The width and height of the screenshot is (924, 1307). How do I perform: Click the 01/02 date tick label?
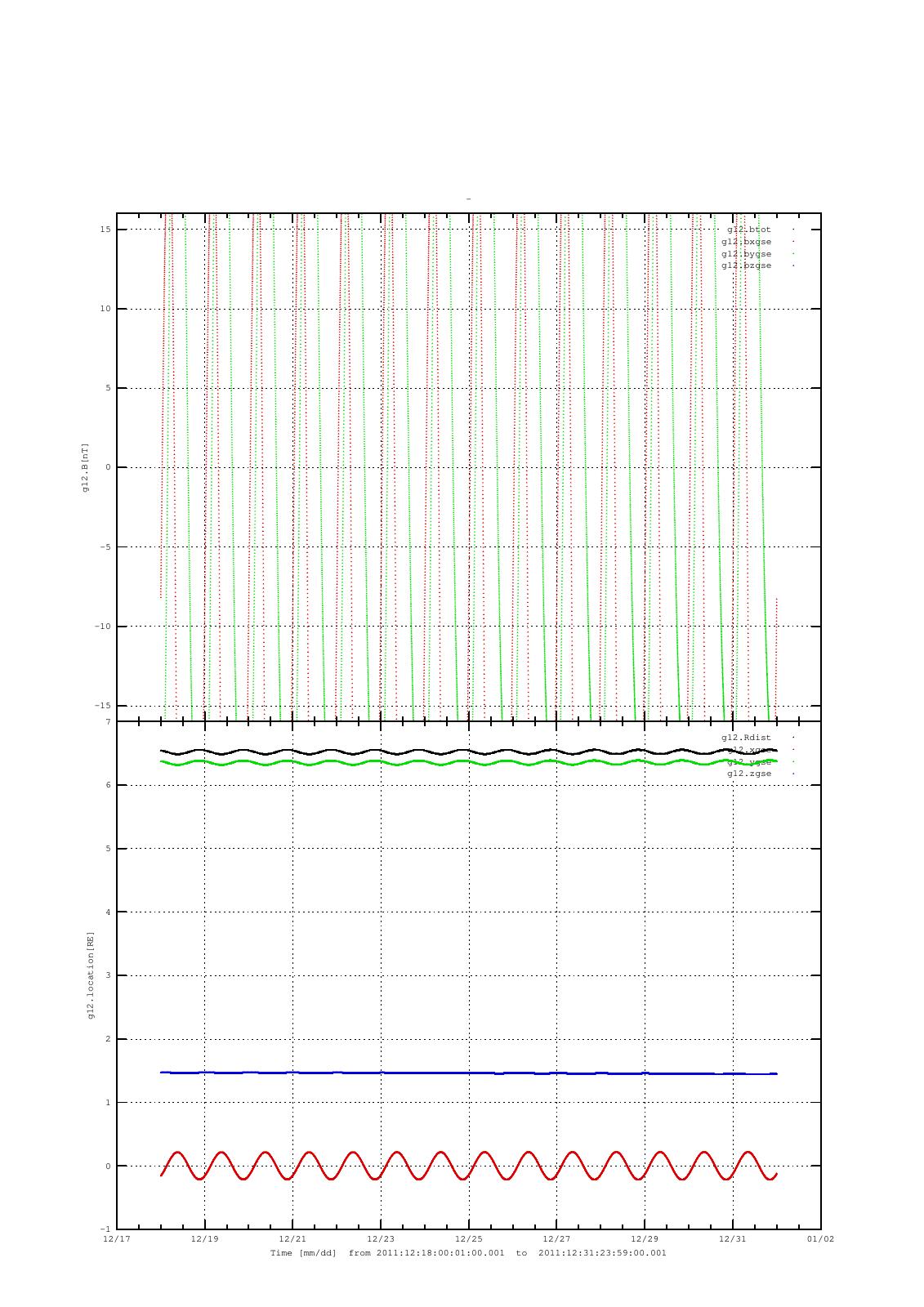pyautogui.click(x=820, y=1239)
